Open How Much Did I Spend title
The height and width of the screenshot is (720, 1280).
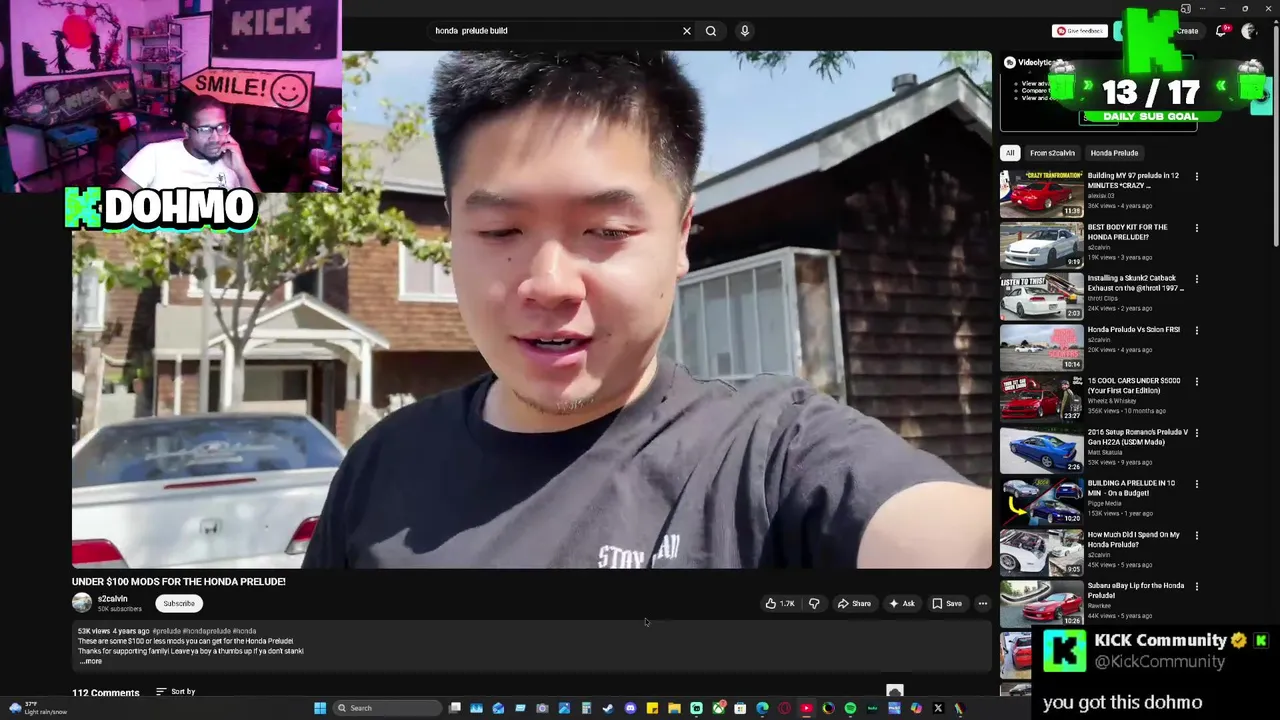click(1134, 539)
